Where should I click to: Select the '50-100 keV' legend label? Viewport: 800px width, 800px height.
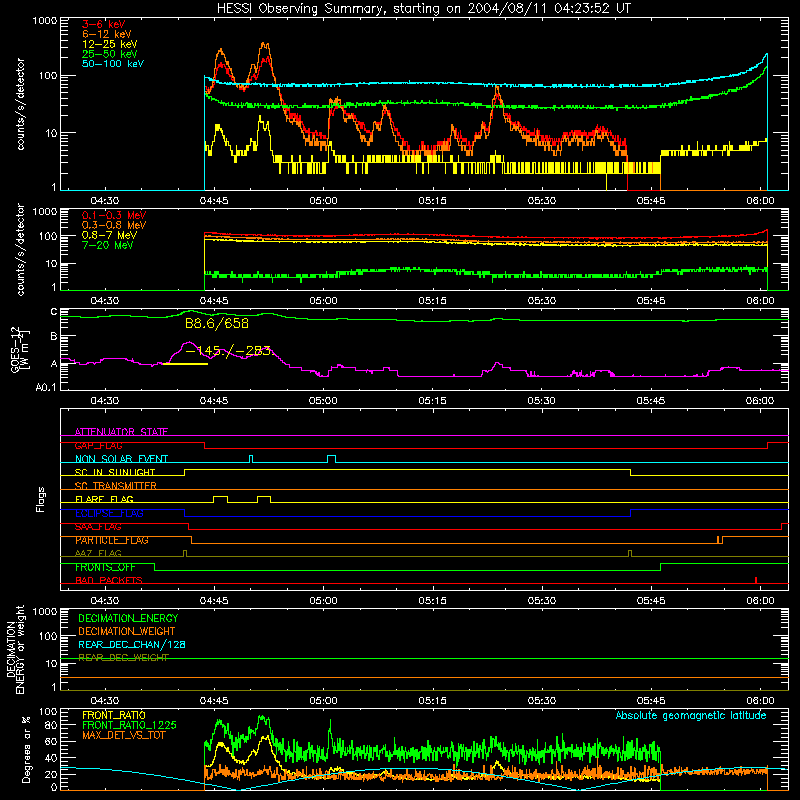point(113,64)
